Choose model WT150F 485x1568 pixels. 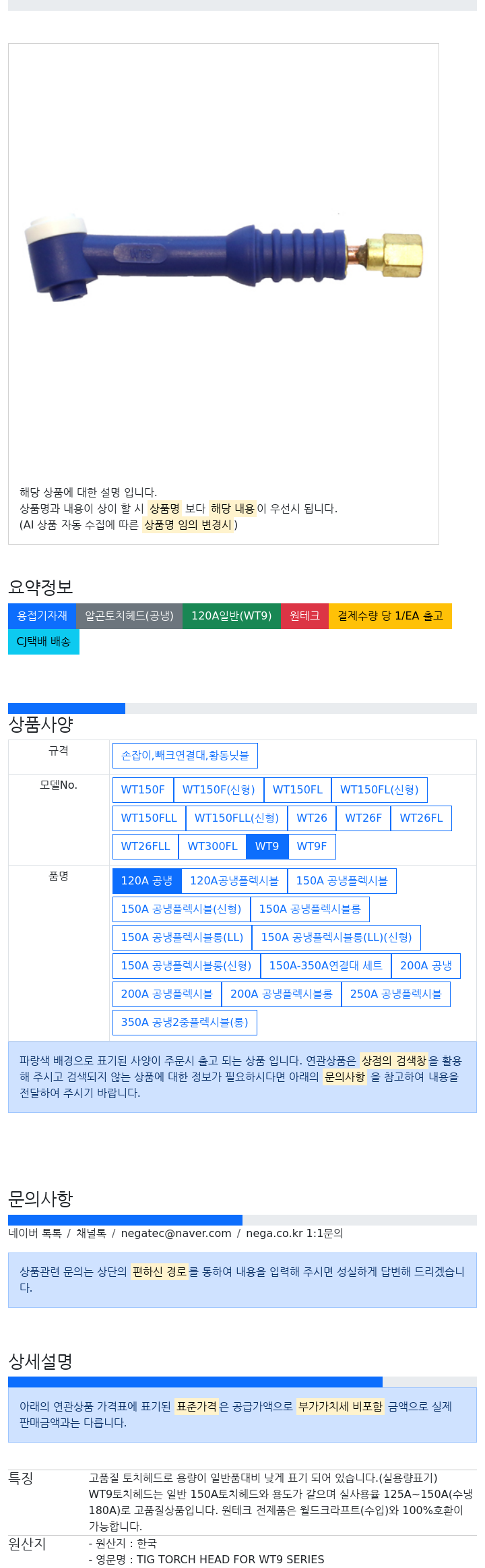point(143,789)
